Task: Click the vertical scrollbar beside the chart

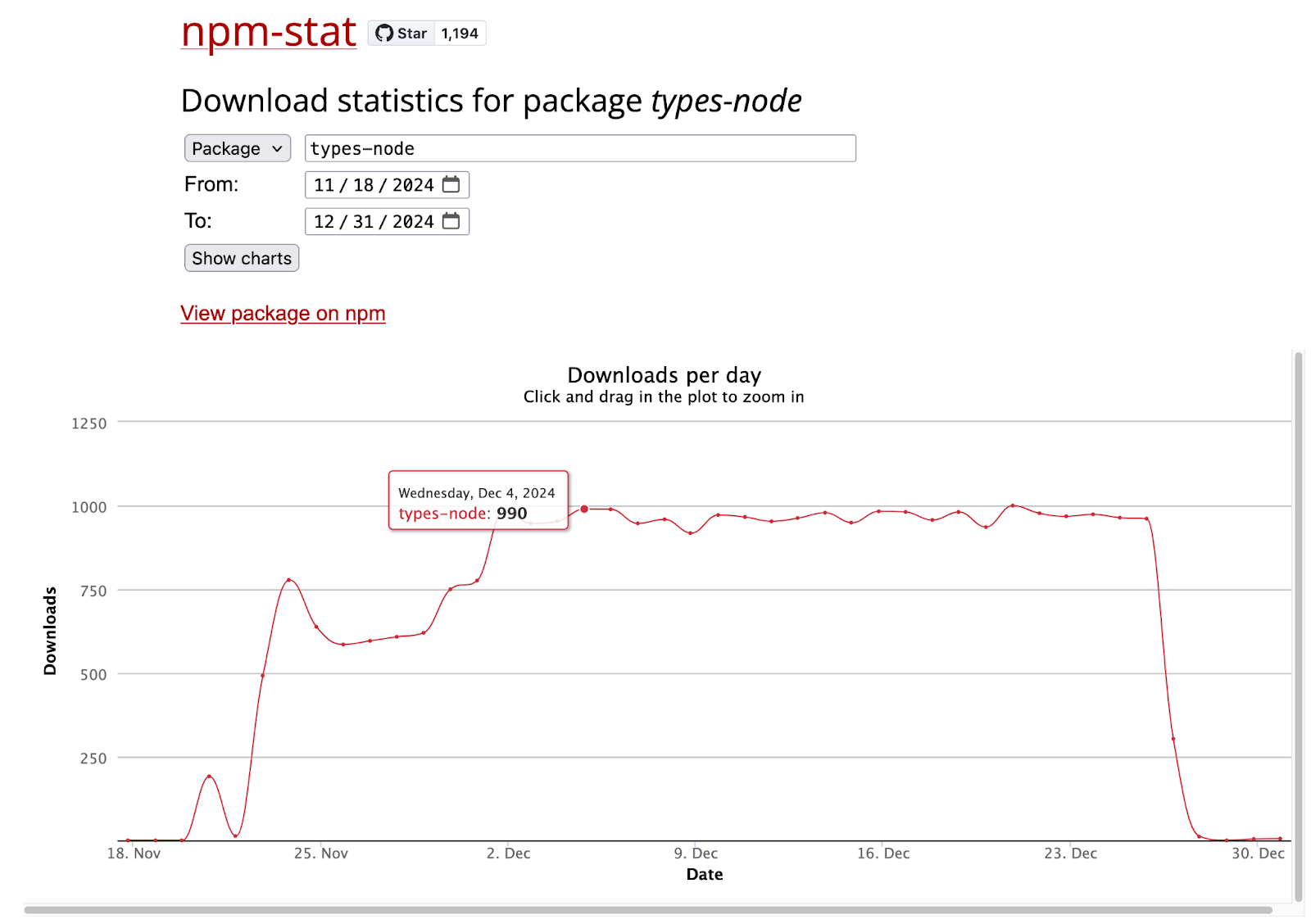Action: pyautogui.click(x=1298, y=627)
